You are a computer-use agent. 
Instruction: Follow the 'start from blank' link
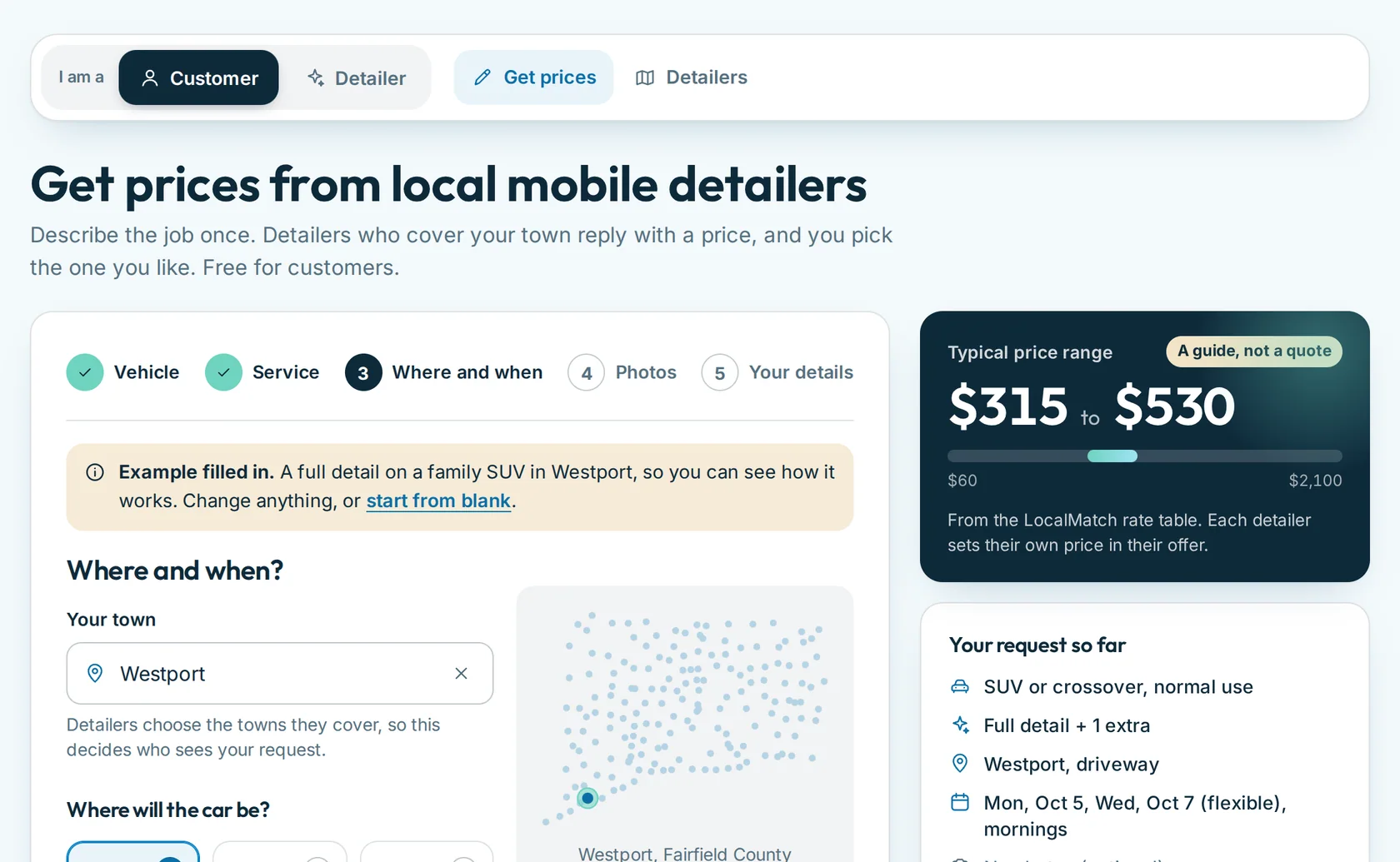click(438, 501)
